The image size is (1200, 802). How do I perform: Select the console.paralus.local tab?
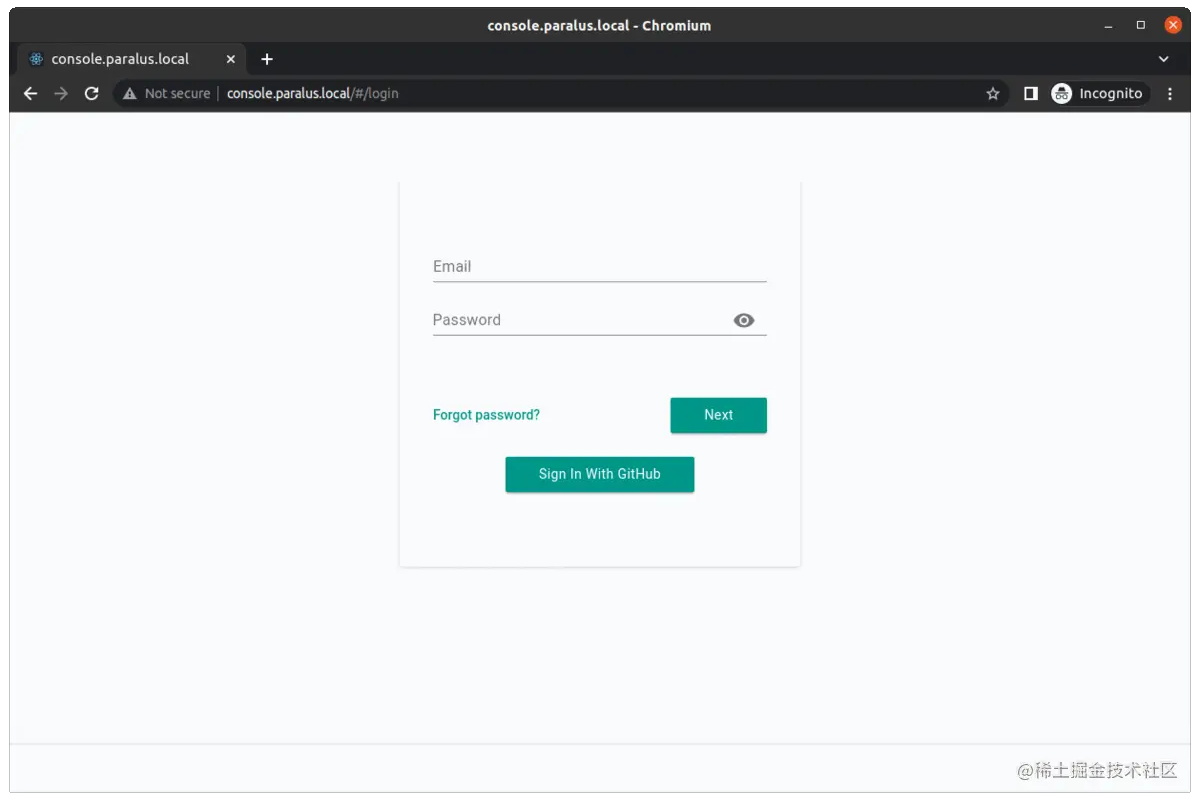coord(131,59)
